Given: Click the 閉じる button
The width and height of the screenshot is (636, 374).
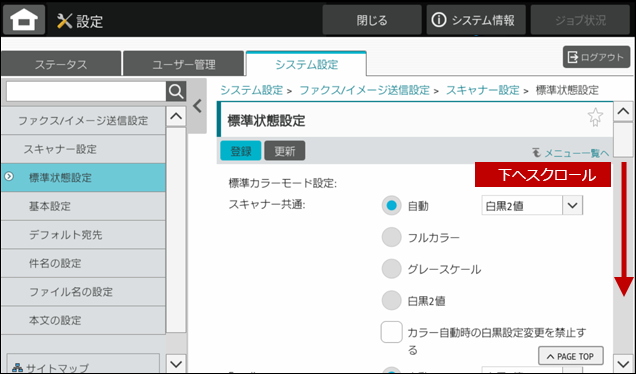Looking at the screenshot, I should [x=372, y=20].
